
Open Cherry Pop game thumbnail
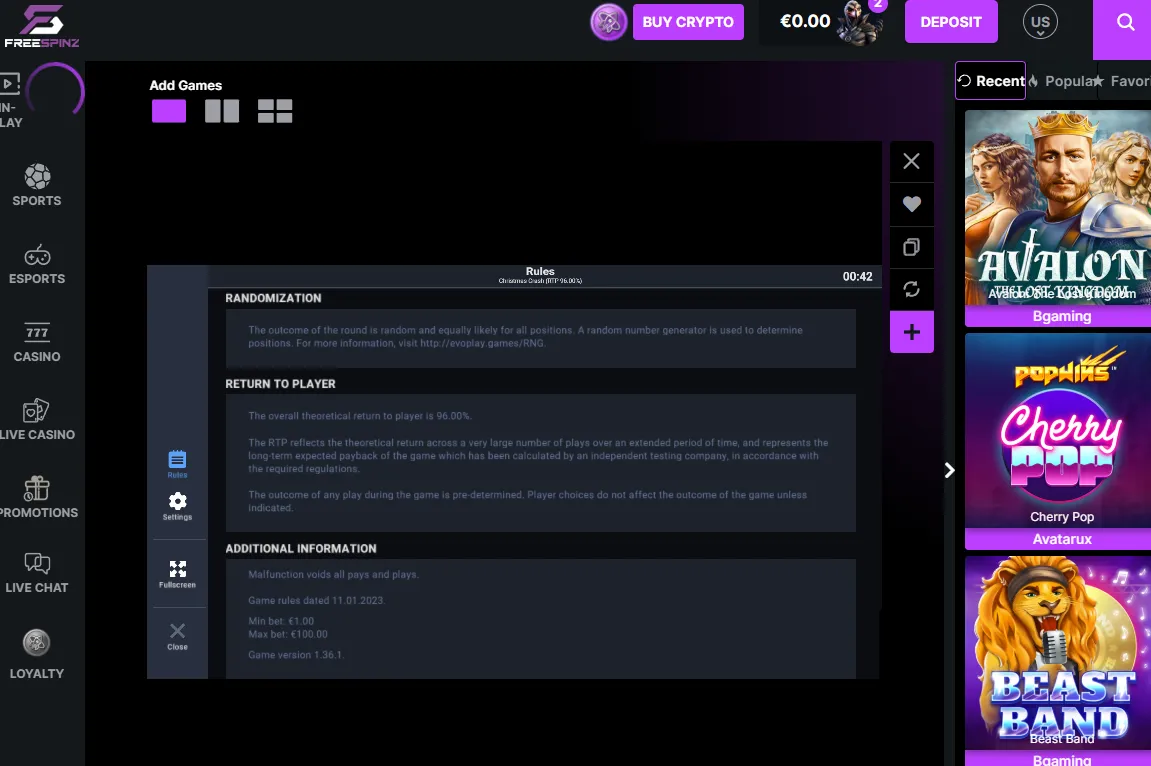(1058, 431)
